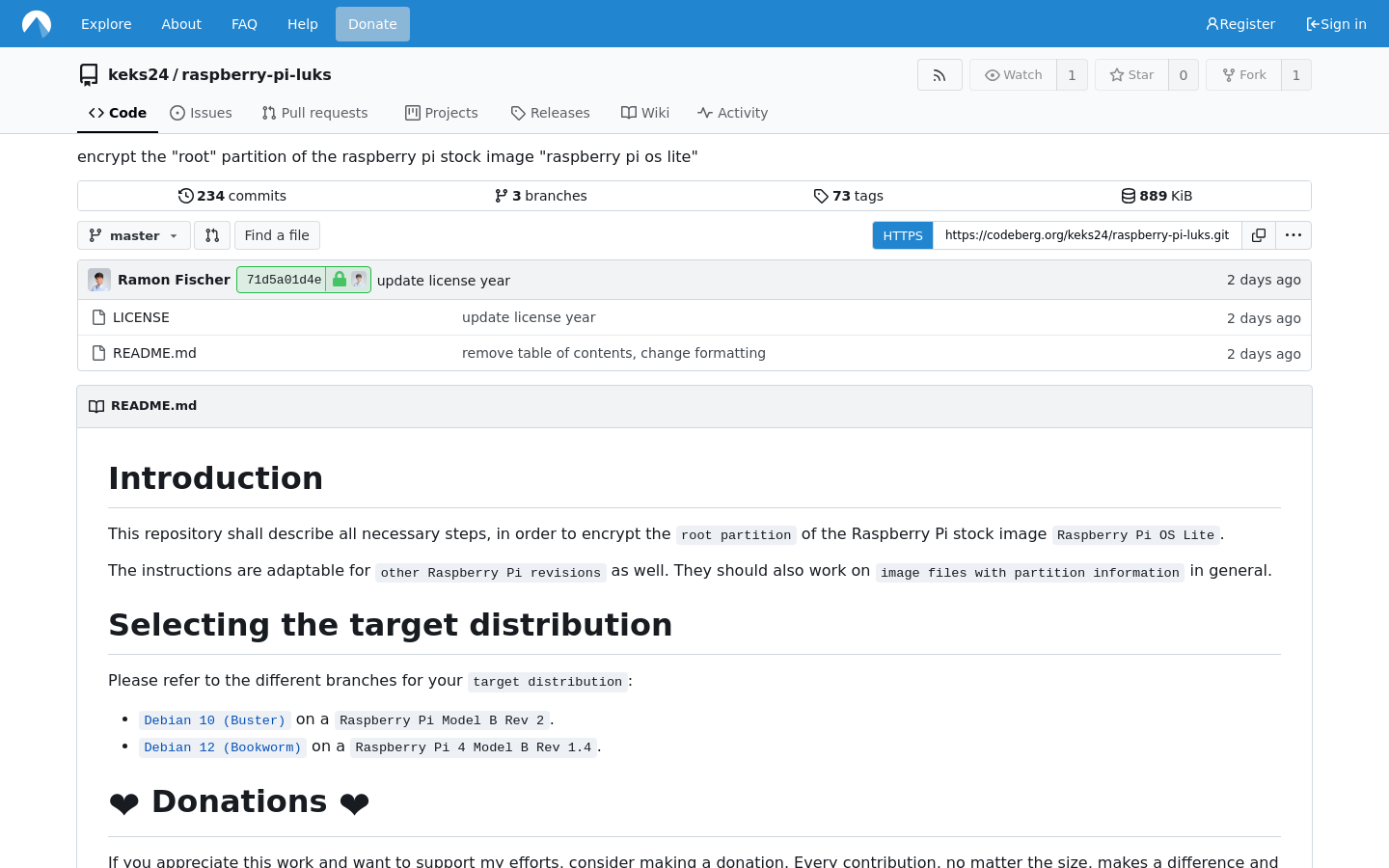The width and height of the screenshot is (1389, 868).
Task: Select the HTTPS clone protocol button
Action: click(903, 235)
